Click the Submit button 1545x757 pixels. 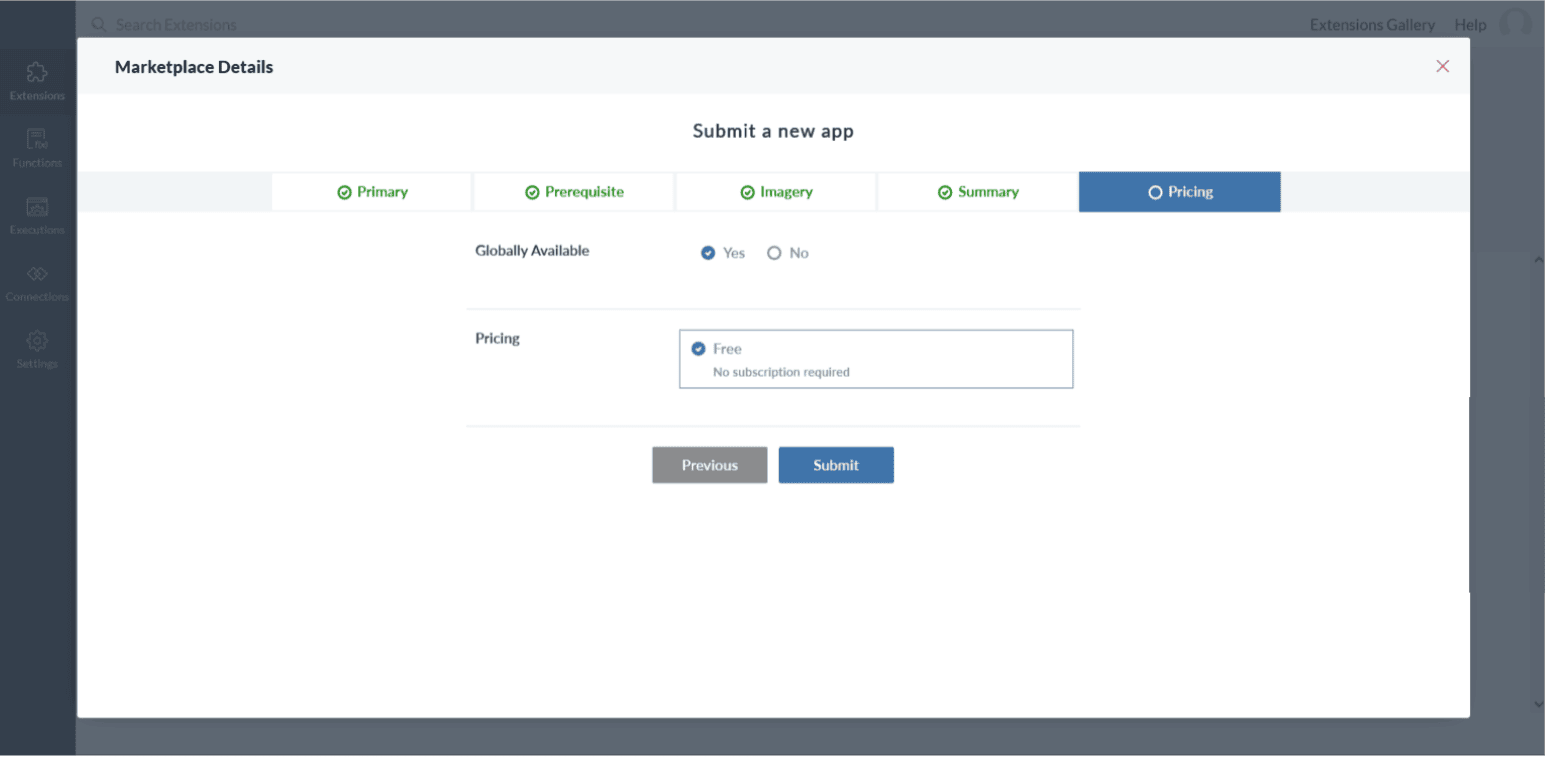[836, 464]
